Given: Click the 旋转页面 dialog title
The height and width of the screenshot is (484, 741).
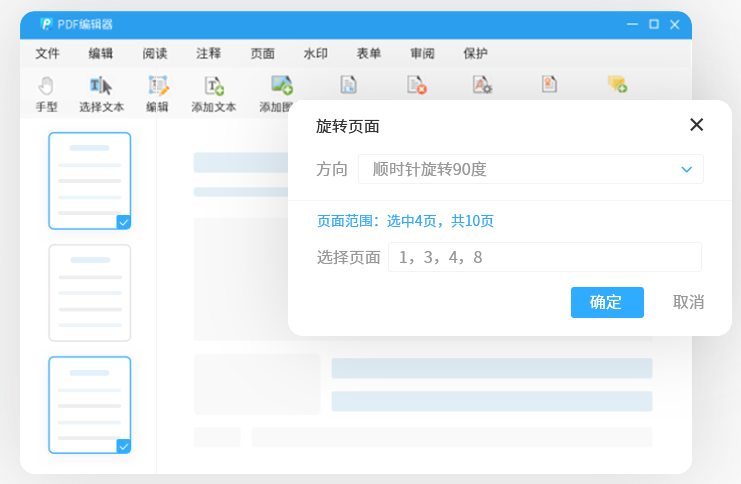Looking at the screenshot, I should pyautogui.click(x=347, y=127).
